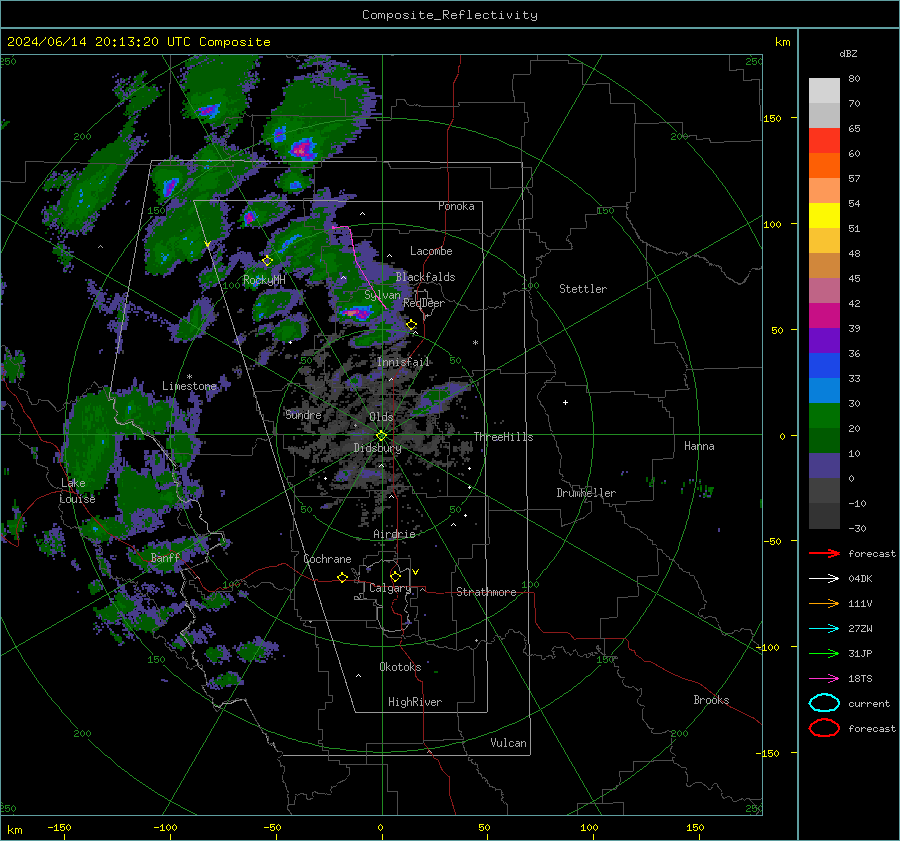Click the Calgary city label
This screenshot has width=900, height=841.
[x=390, y=588]
